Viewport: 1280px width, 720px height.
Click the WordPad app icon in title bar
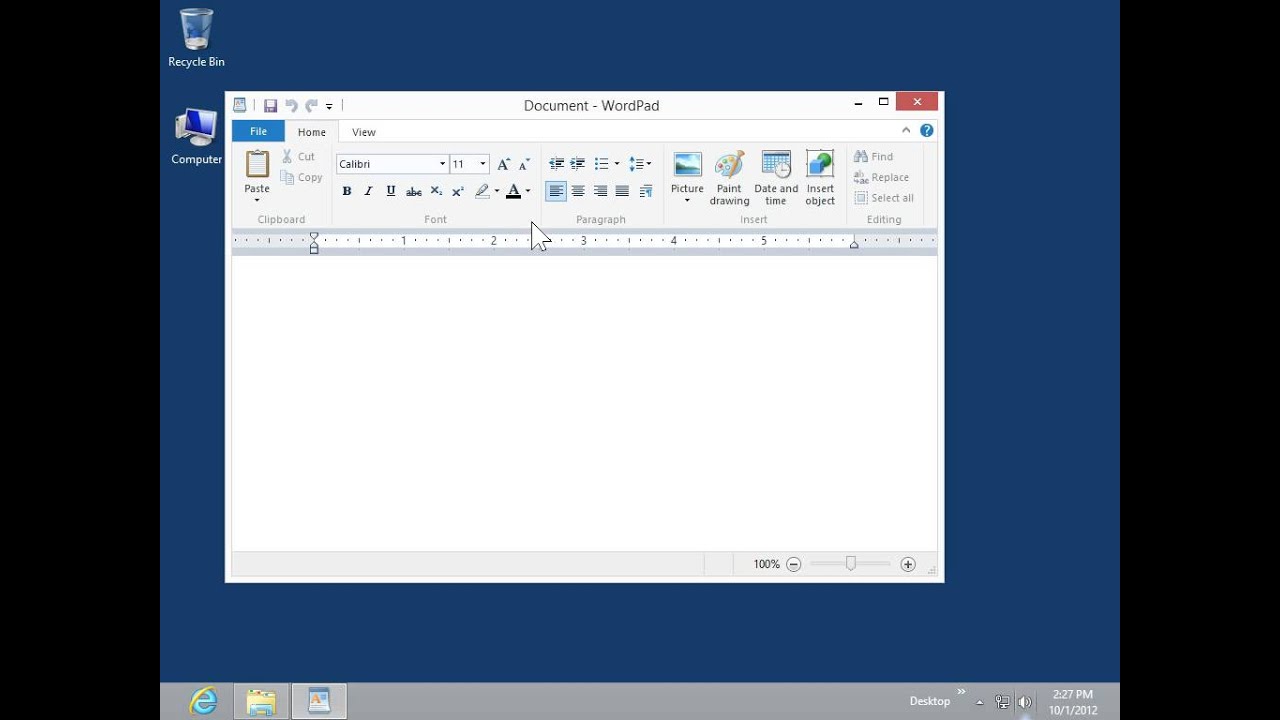[x=239, y=105]
